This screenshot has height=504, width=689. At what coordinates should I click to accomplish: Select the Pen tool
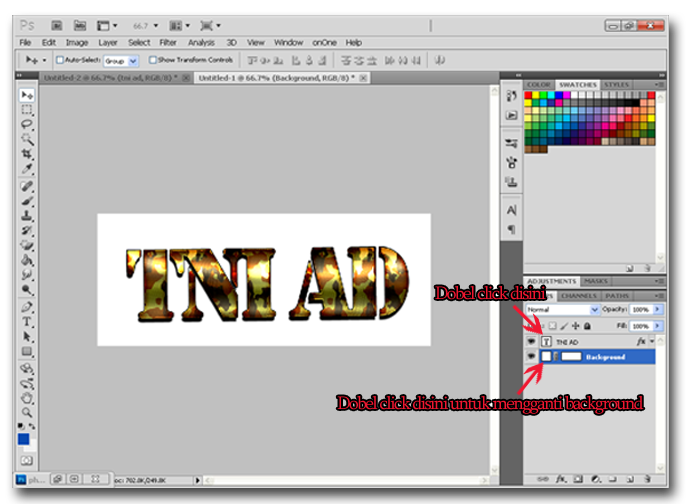tap(27, 307)
